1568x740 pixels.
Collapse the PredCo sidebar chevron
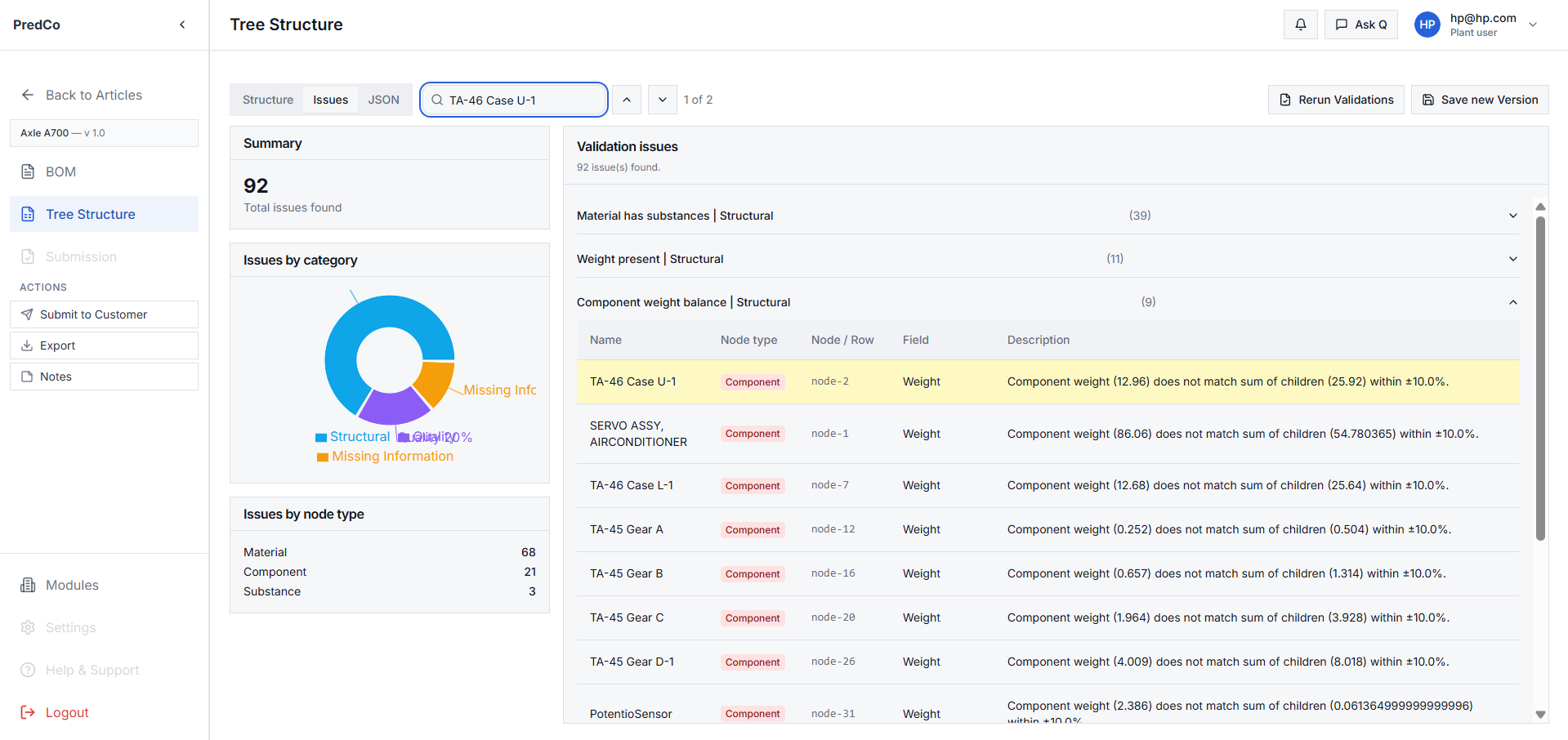point(182,25)
